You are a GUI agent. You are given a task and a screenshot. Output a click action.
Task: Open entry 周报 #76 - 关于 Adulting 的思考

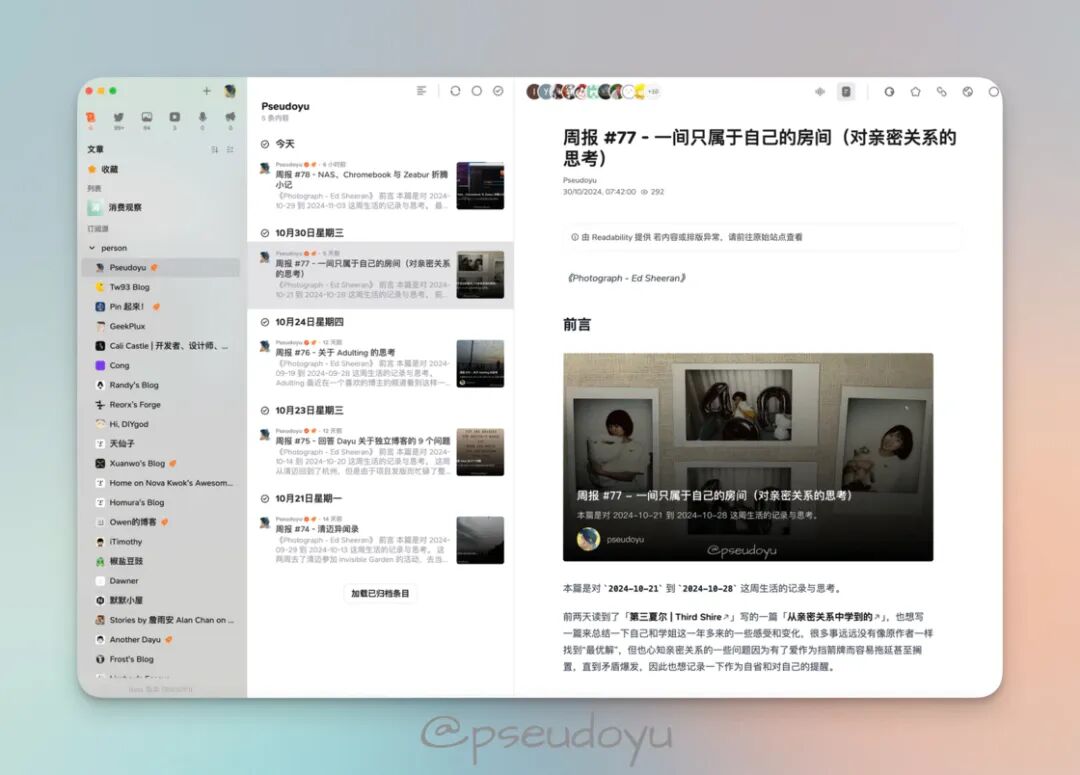[381, 363]
